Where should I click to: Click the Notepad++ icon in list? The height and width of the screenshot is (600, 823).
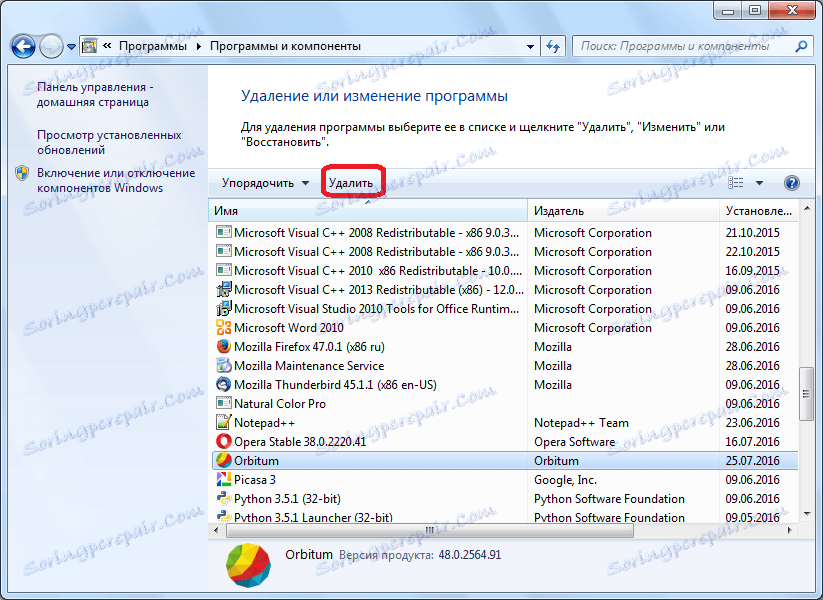[x=224, y=422]
